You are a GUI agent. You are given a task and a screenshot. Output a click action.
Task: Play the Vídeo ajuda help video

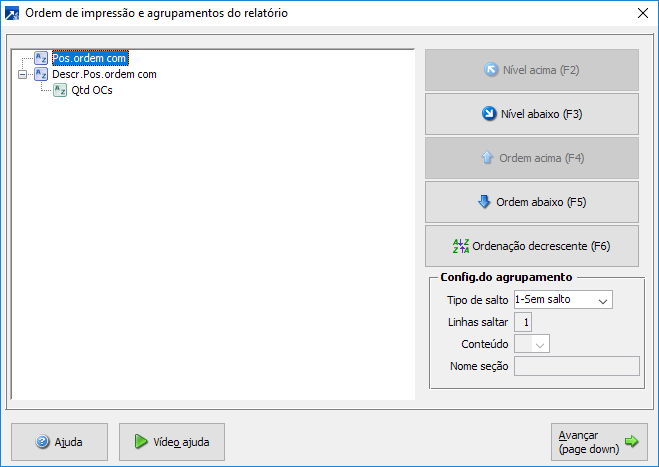pos(172,442)
